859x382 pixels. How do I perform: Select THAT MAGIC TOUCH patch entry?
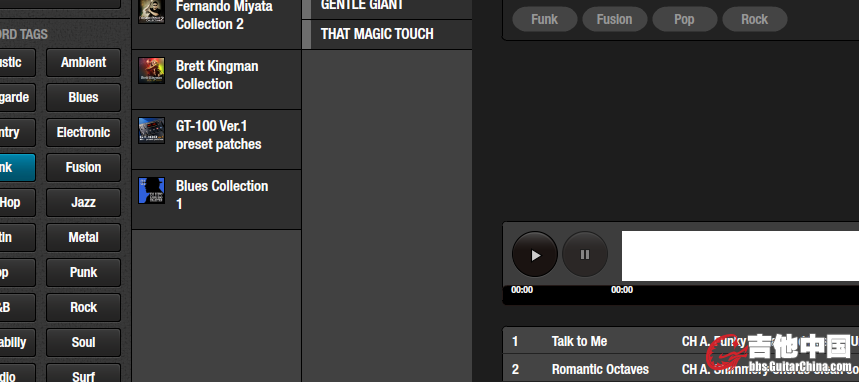click(387, 35)
